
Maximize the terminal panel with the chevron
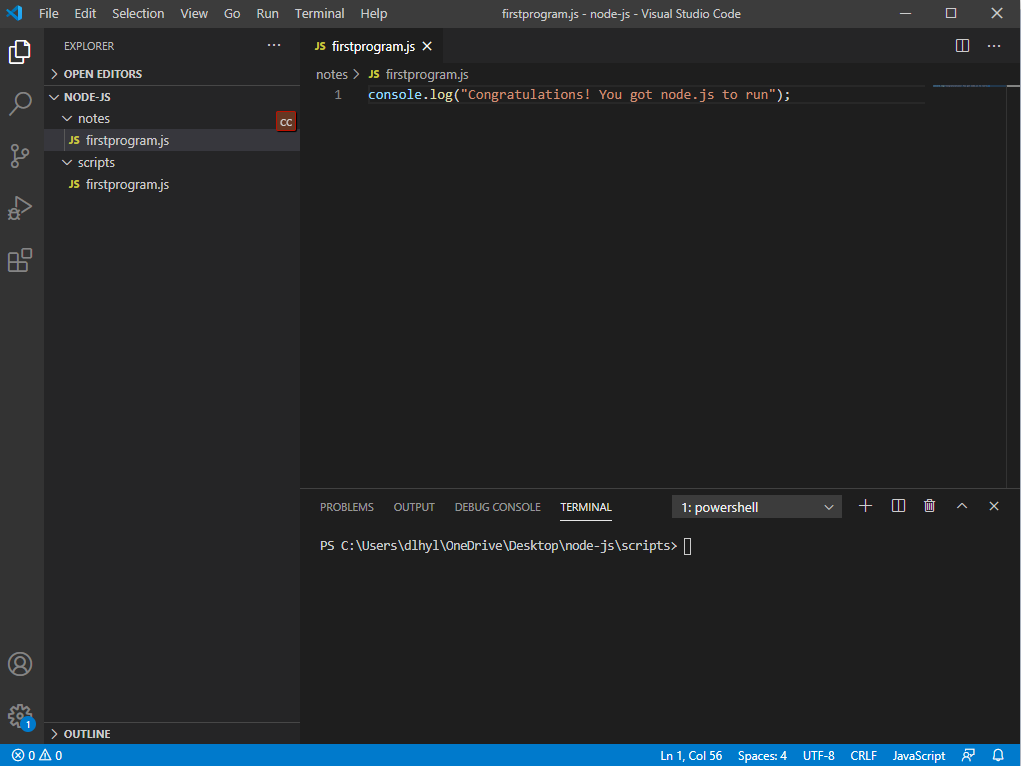(962, 506)
